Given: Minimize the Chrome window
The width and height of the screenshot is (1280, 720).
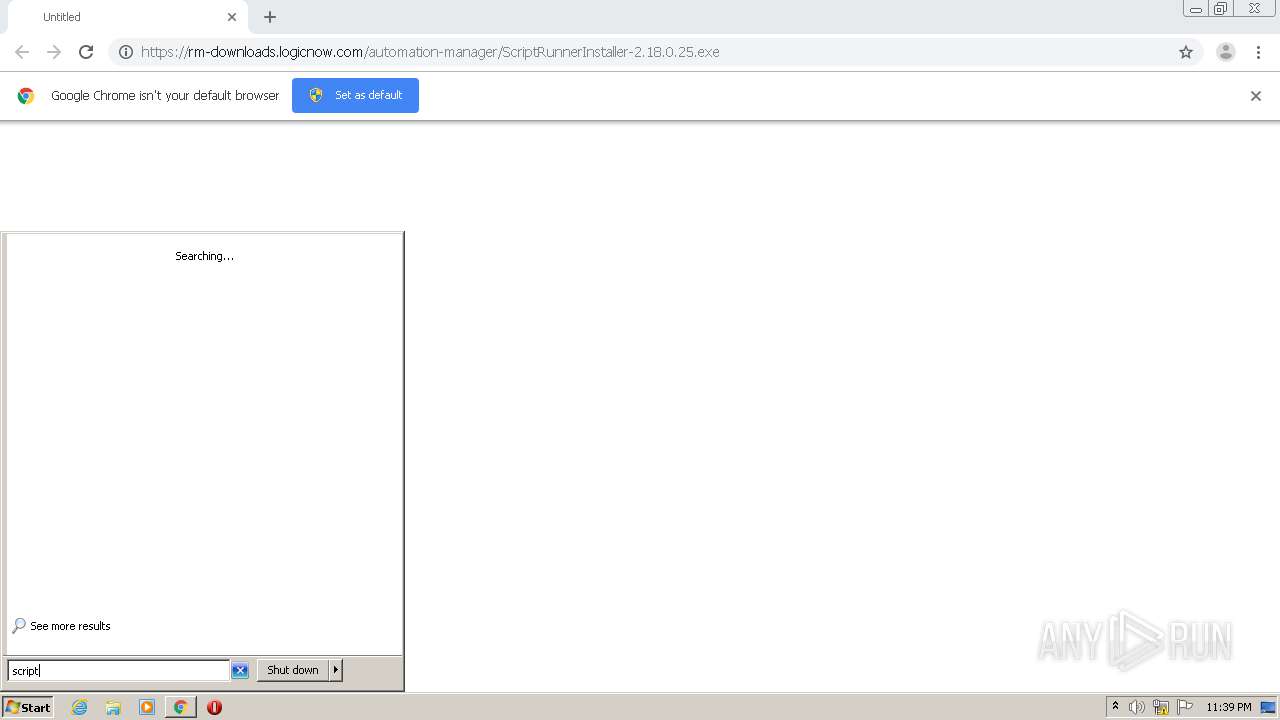Looking at the screenshot, I should click(x=1196, y=9).
